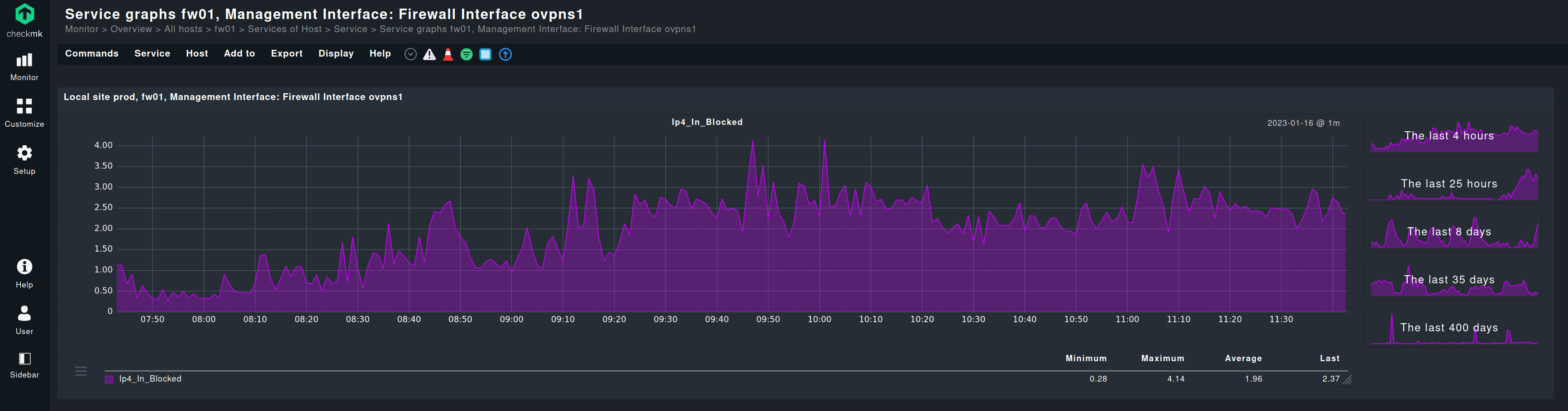
Task: Click the Average column header
Action: [1243, 358]
